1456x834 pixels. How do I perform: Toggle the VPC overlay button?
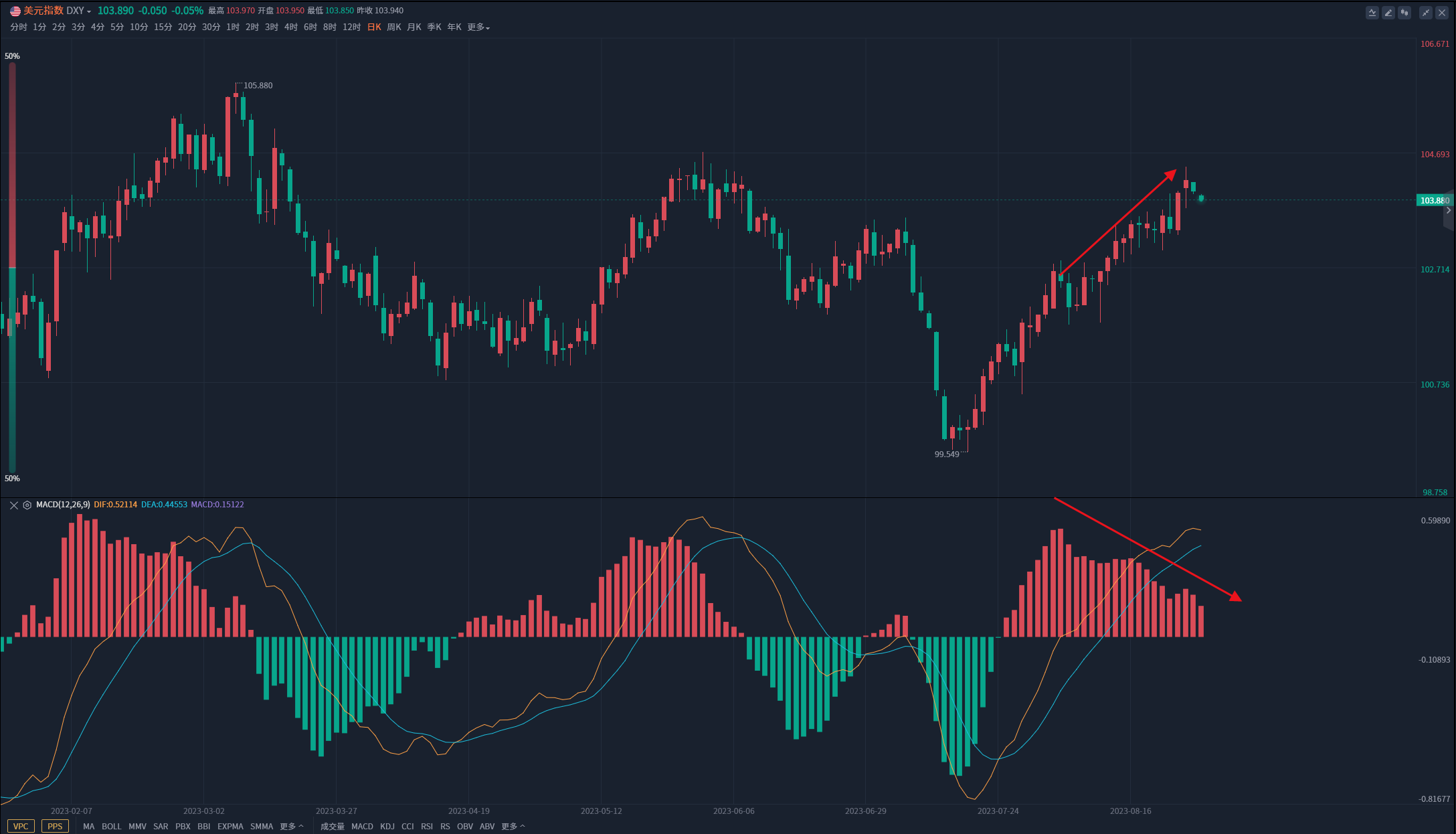coord(21,826)
